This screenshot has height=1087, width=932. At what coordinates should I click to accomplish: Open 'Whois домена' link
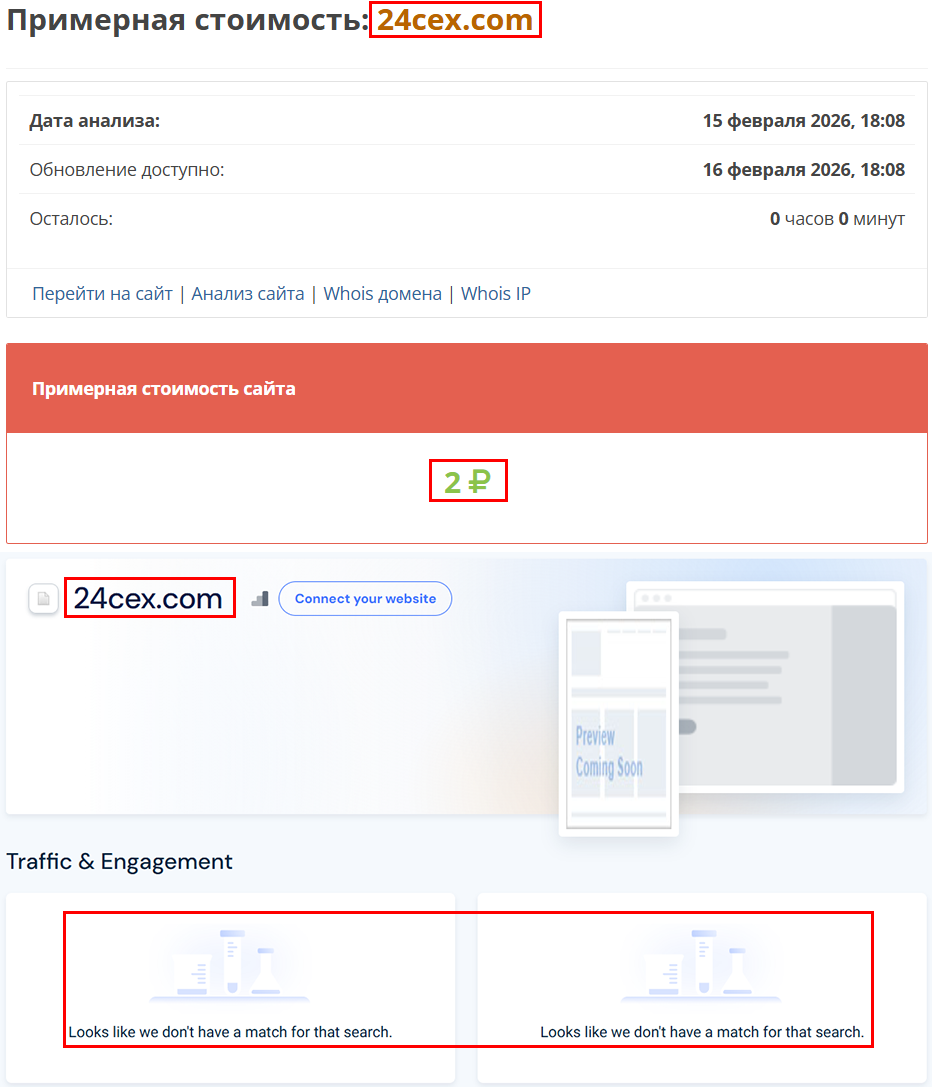coord(383,293)
